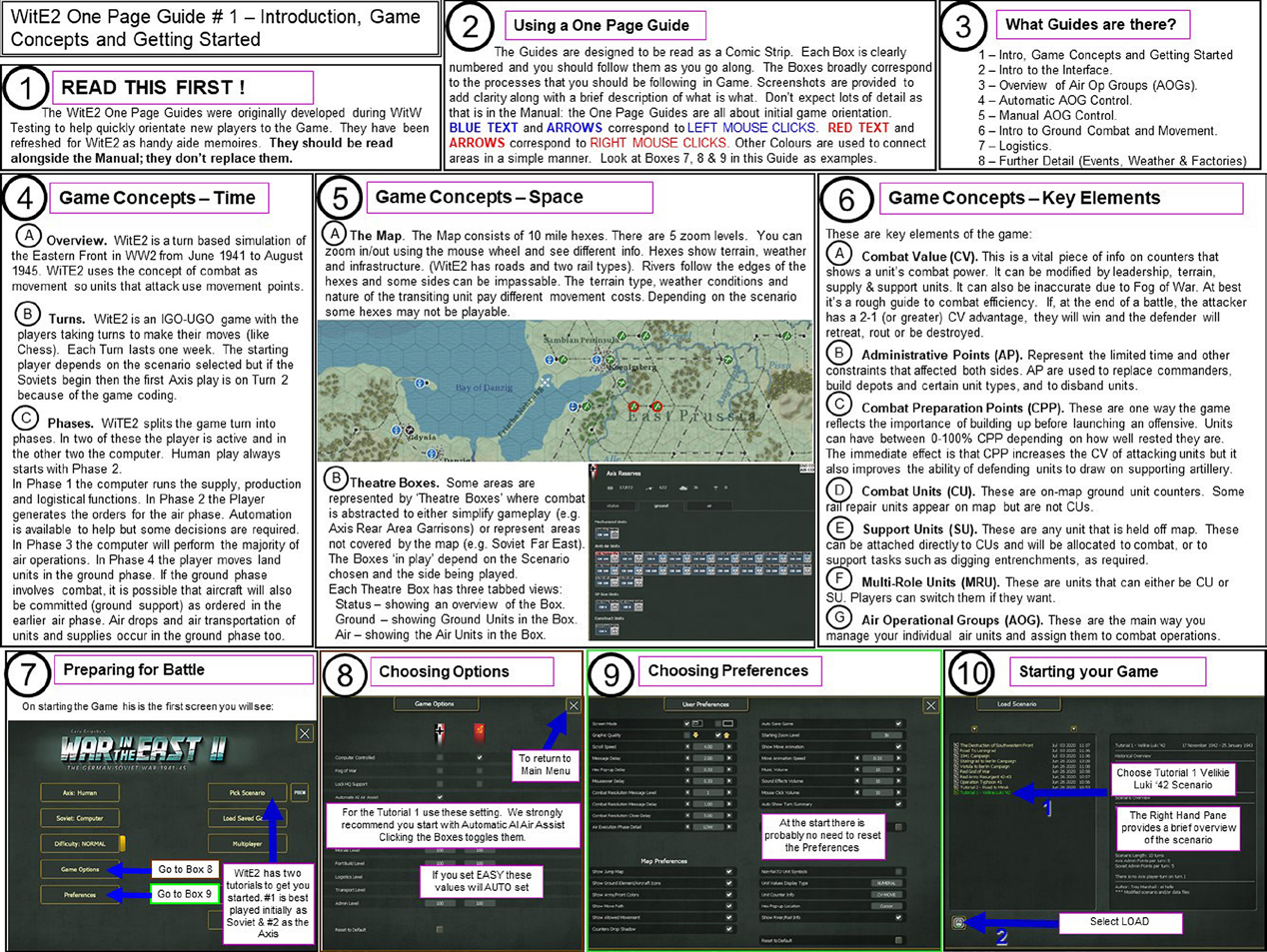
Task: Toggle Soviet Computer Controlled checkbox
Action: point(479,758)
